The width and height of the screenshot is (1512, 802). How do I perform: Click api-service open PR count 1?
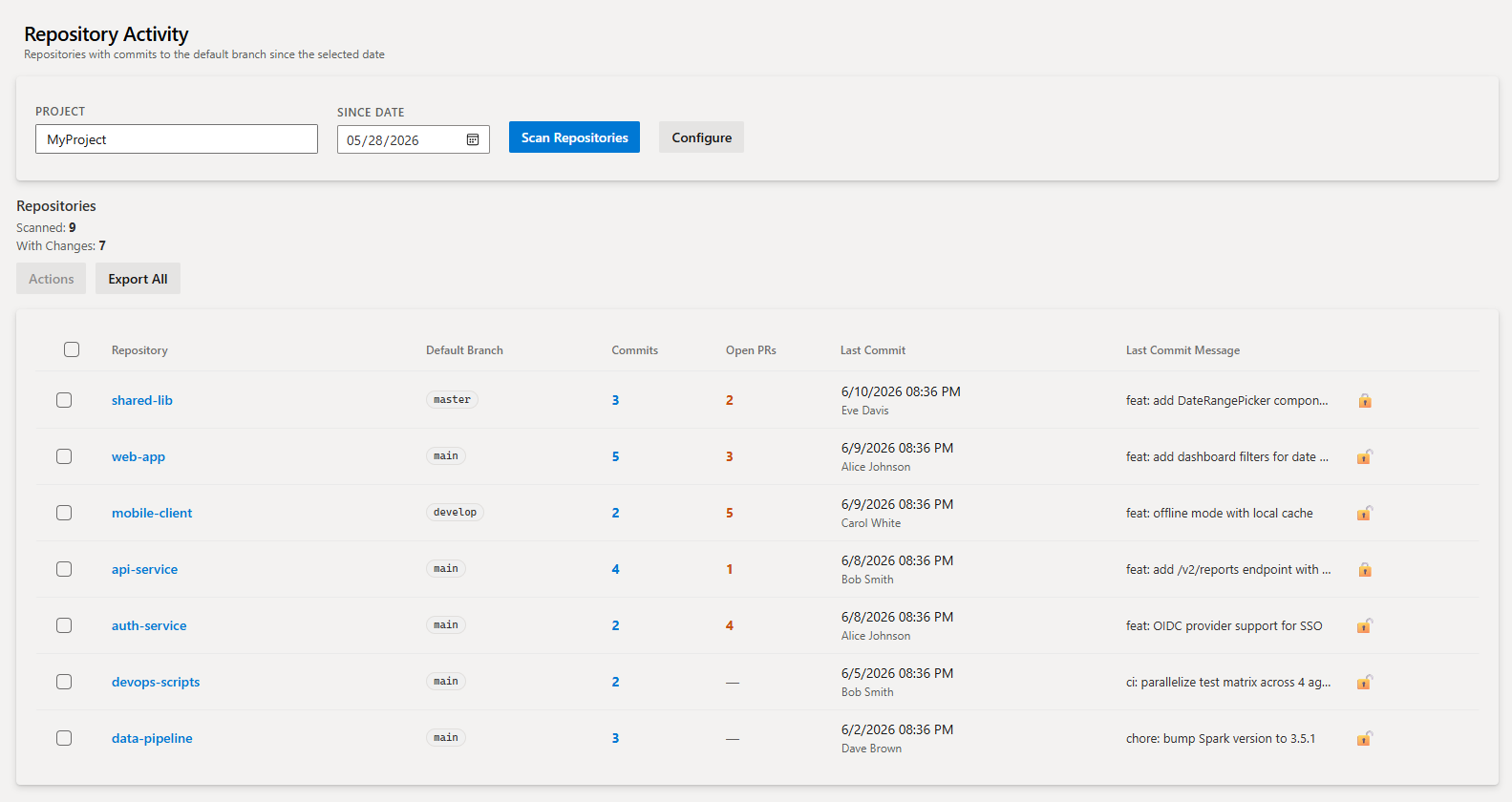tap(730, 569)
